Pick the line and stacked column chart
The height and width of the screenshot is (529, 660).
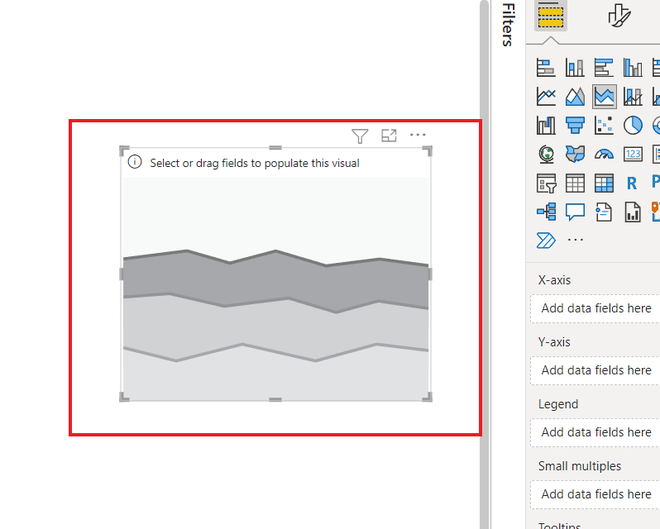pyautogui.click(x=633, y=96)
